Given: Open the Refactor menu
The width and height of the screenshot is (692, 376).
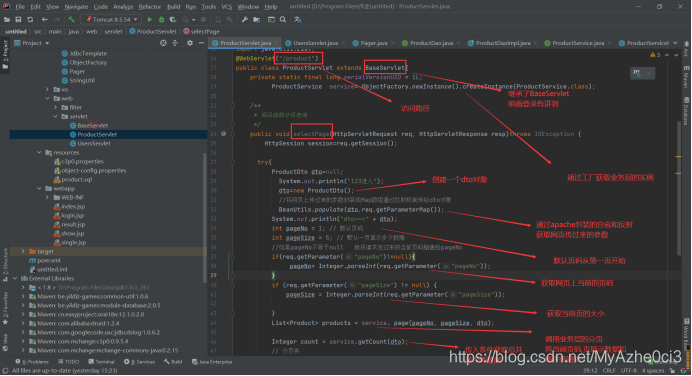Looking at the screenshot, I should (150, 7).
